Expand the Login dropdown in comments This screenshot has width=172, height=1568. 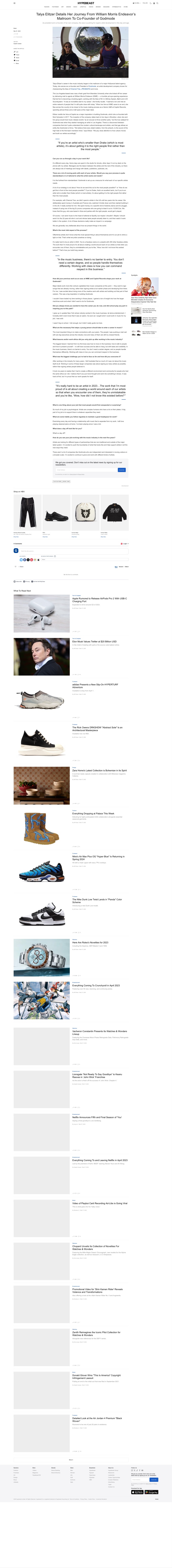pyautogui.click(x=125, y=544)
